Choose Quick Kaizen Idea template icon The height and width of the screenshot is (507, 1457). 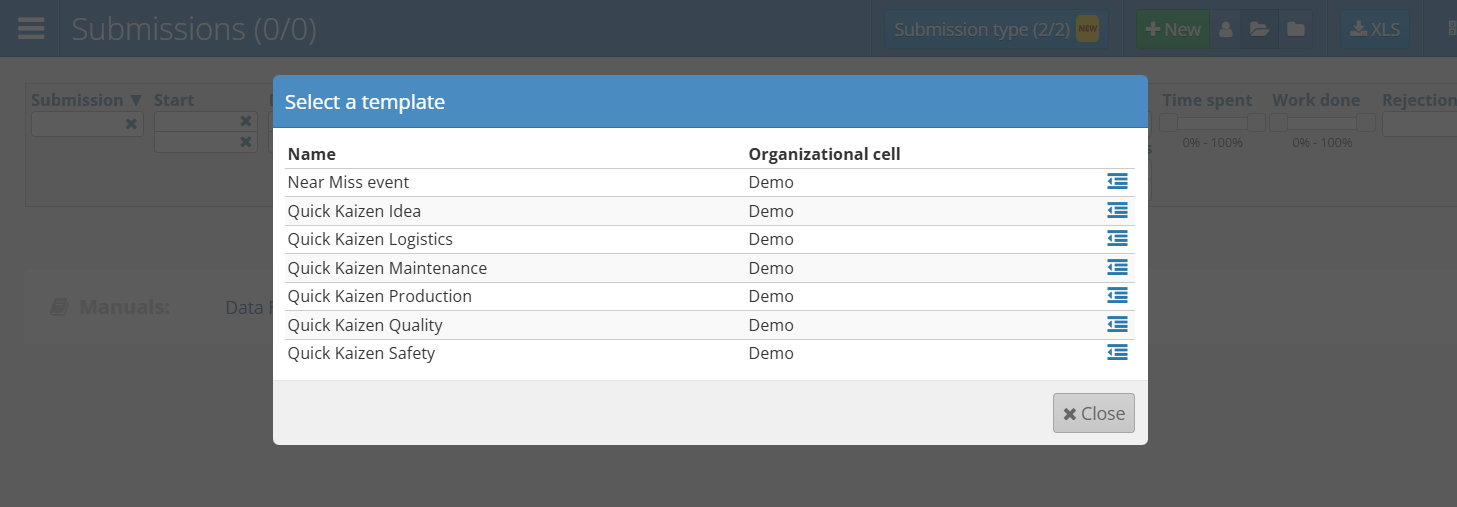click(1117, 211)
